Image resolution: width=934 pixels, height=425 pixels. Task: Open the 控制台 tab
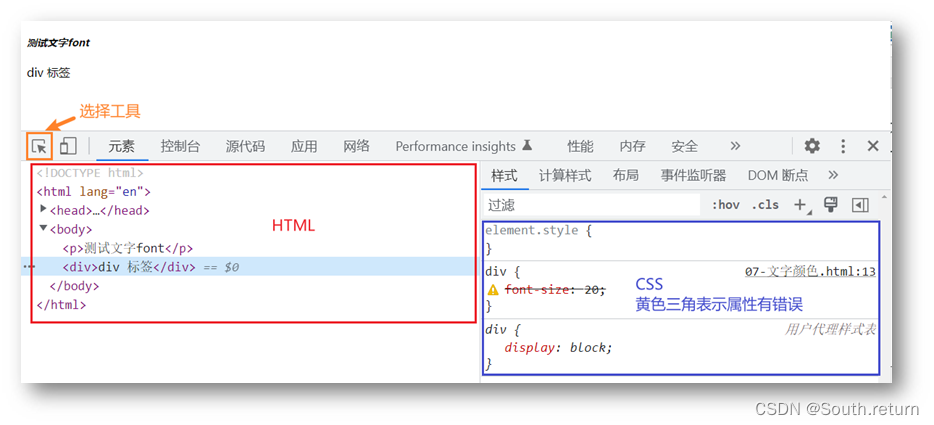(x=180, y=147)
